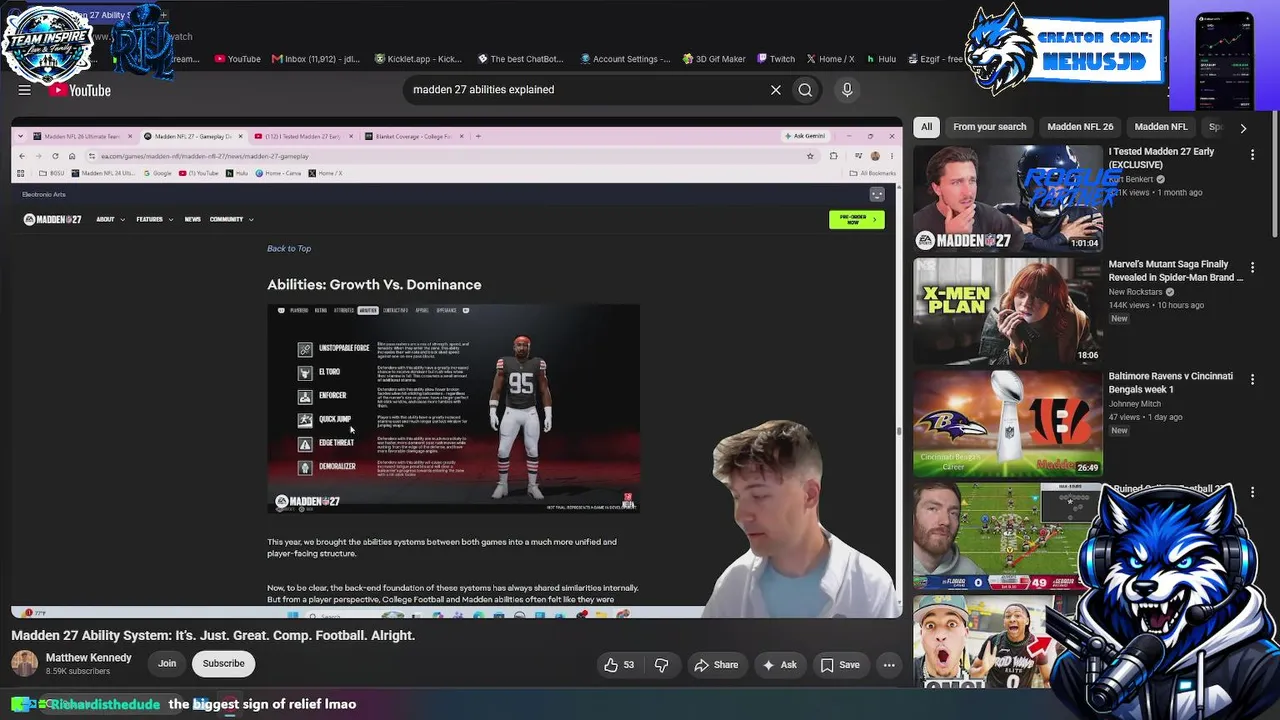The image size is (1280, 720).
Task: Open the Kicklet.app bookmark
Action: coord(419,59)
